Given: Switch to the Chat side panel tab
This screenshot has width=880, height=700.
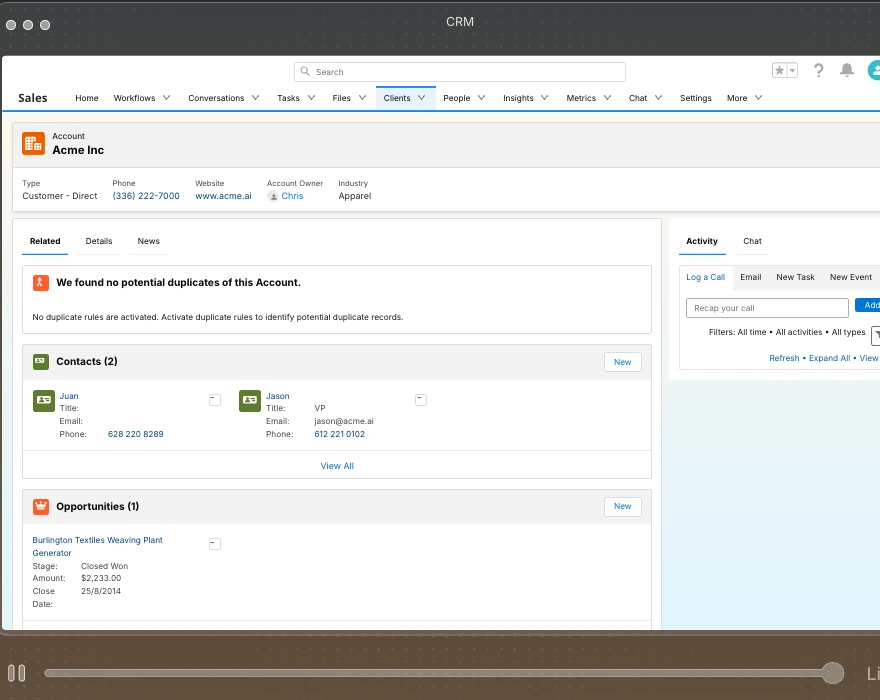Looking at the screenshot, I should coord(752,241).
